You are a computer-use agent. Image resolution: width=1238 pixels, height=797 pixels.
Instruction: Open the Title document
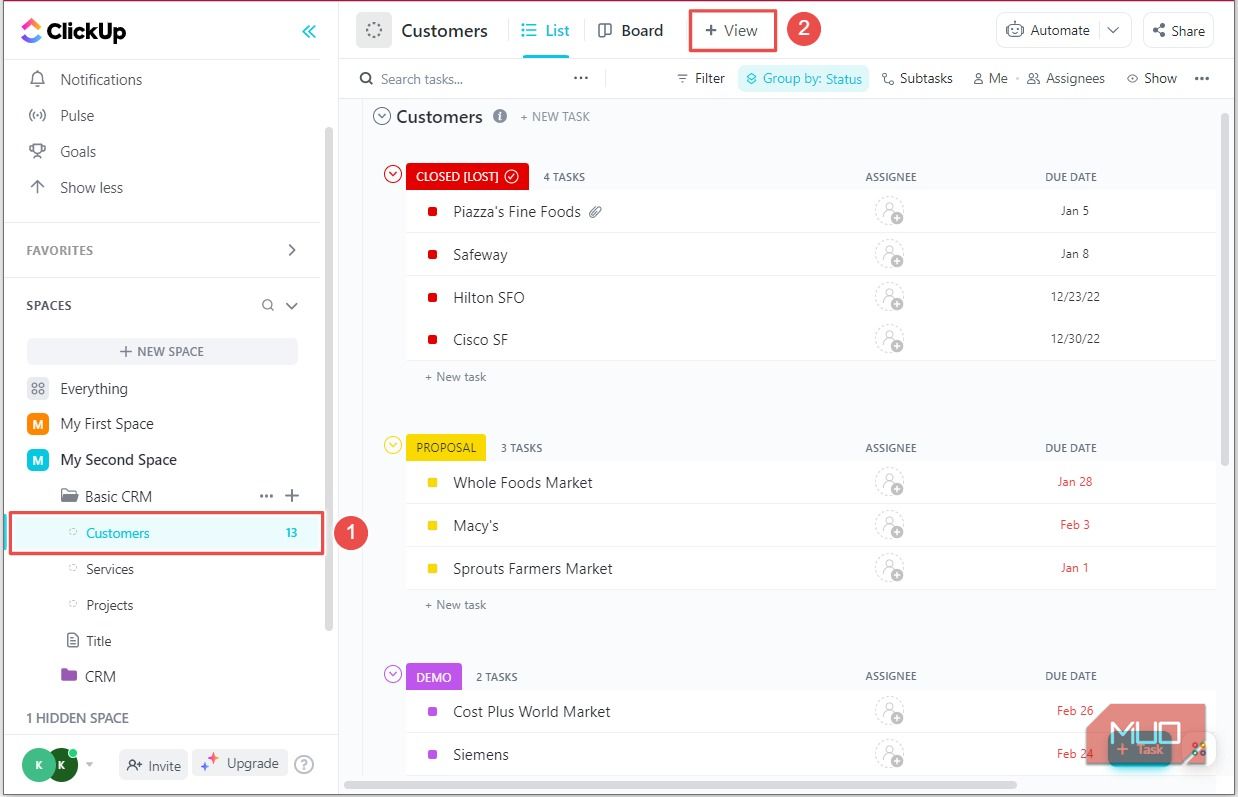tap(98, 641)
